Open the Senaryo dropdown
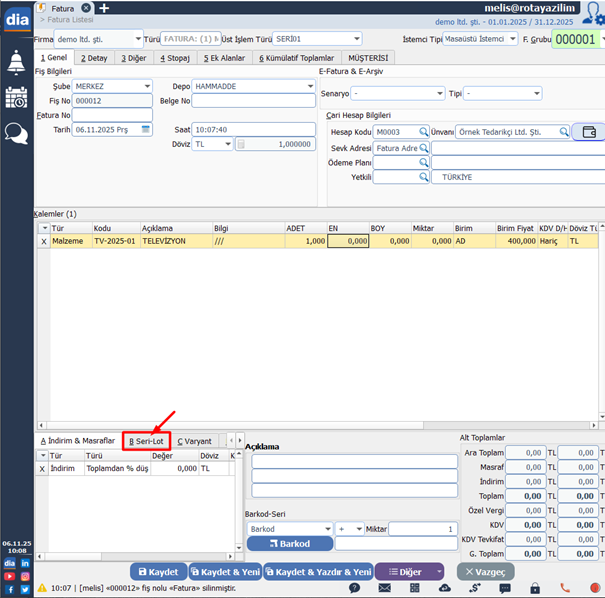This screenshot has width=605, height=598. [x=439, y=93]
